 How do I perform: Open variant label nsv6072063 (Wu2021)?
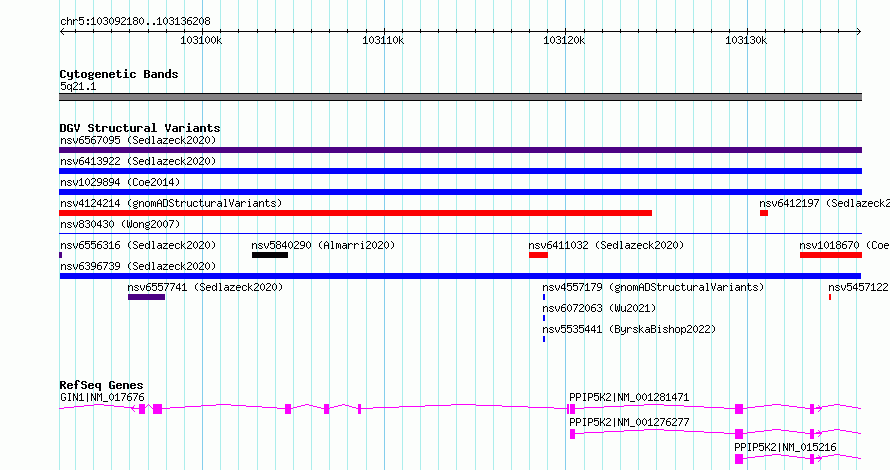[599, 308]
